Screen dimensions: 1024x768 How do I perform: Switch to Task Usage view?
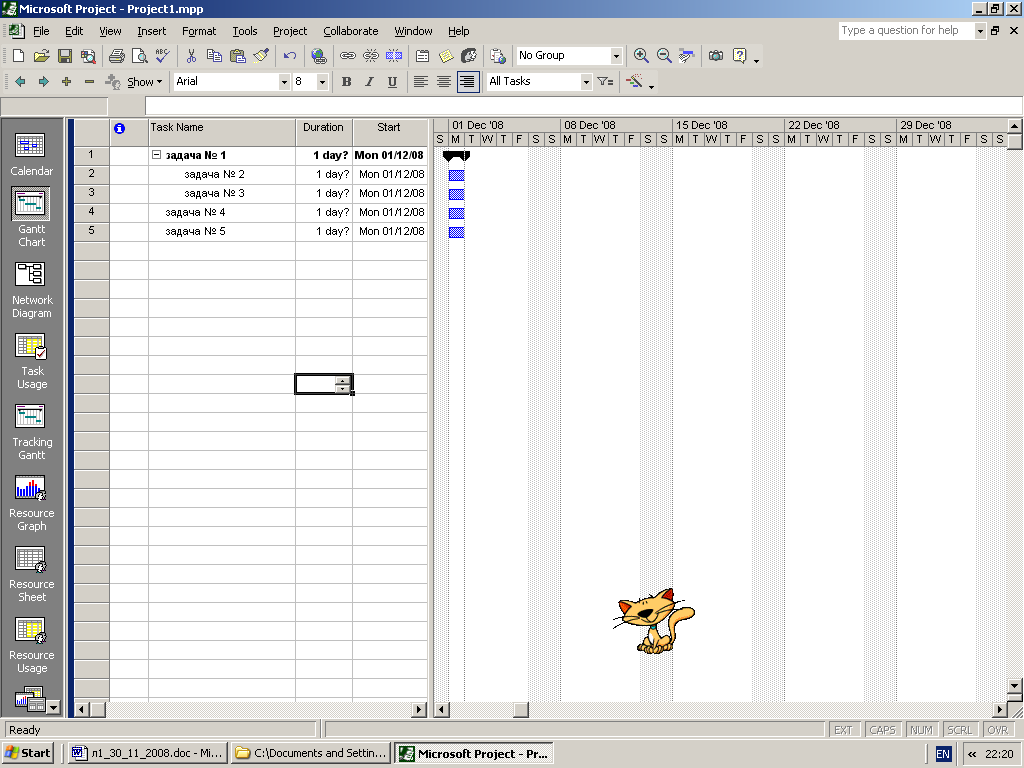point(31,361)
